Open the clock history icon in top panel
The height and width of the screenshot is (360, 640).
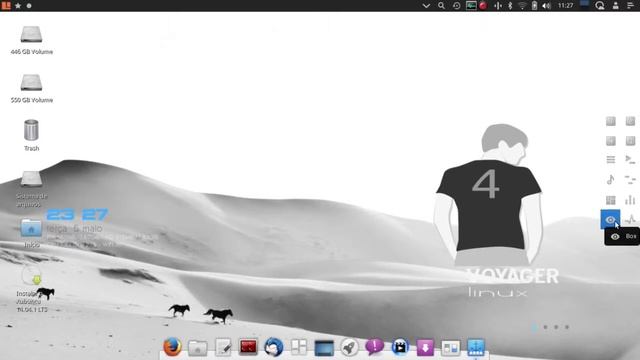(x=456, y=6)
